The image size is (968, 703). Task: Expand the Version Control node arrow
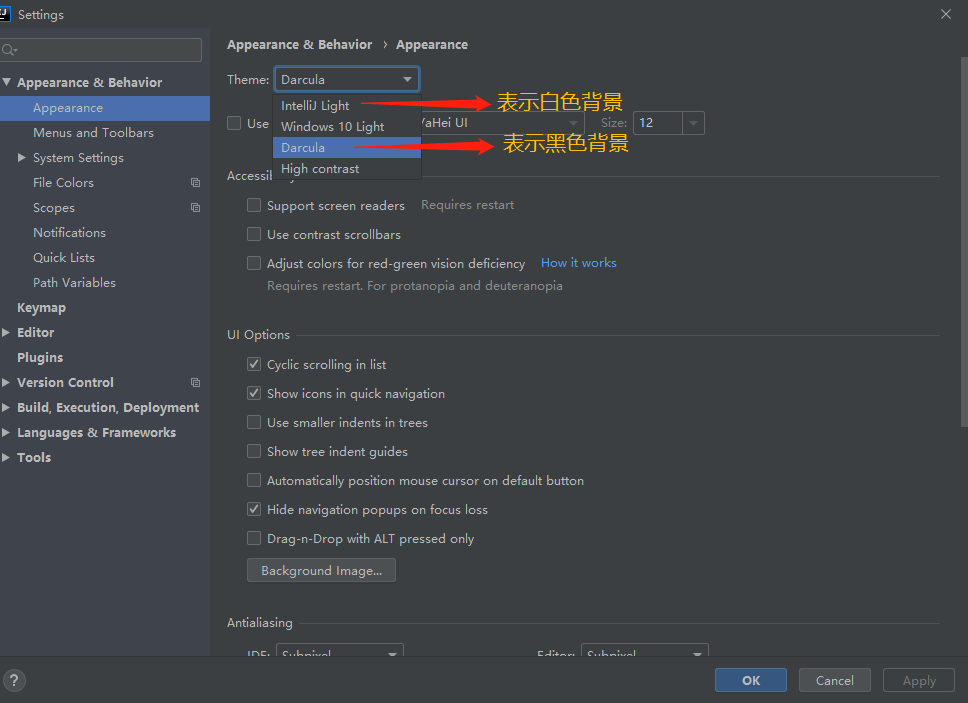6,383
